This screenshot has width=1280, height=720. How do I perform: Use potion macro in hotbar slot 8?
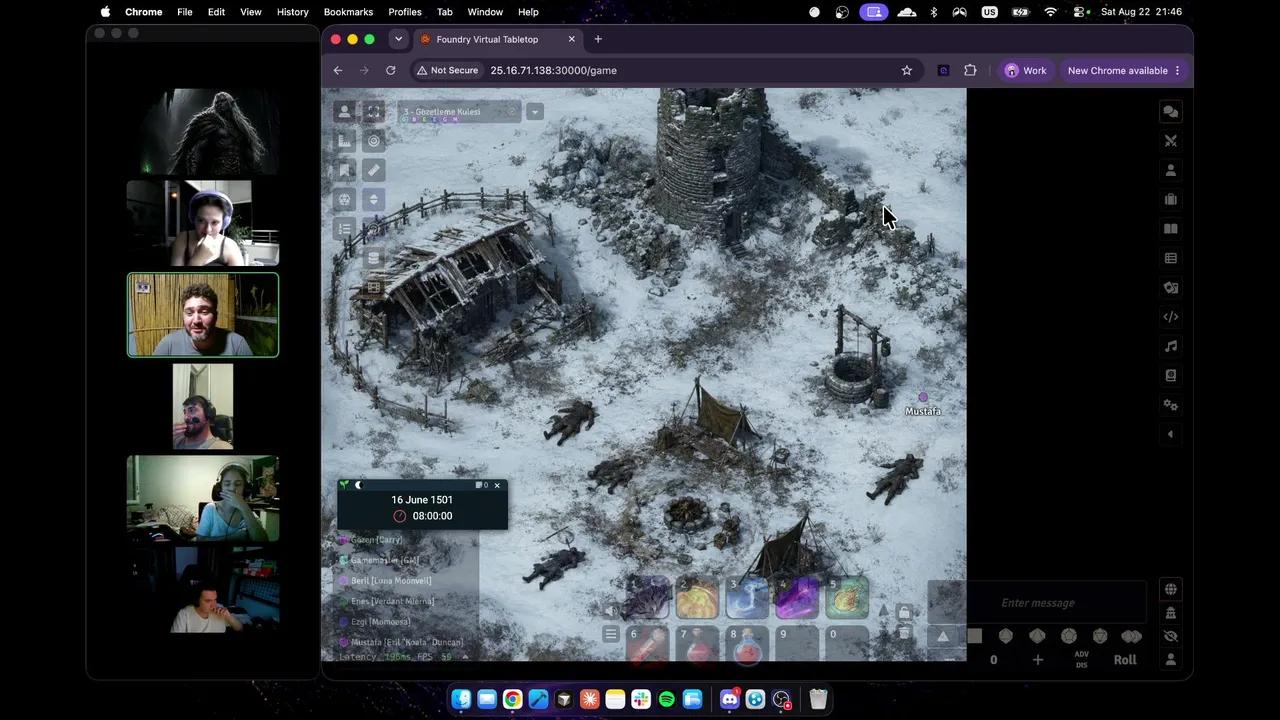coord(747,644)
